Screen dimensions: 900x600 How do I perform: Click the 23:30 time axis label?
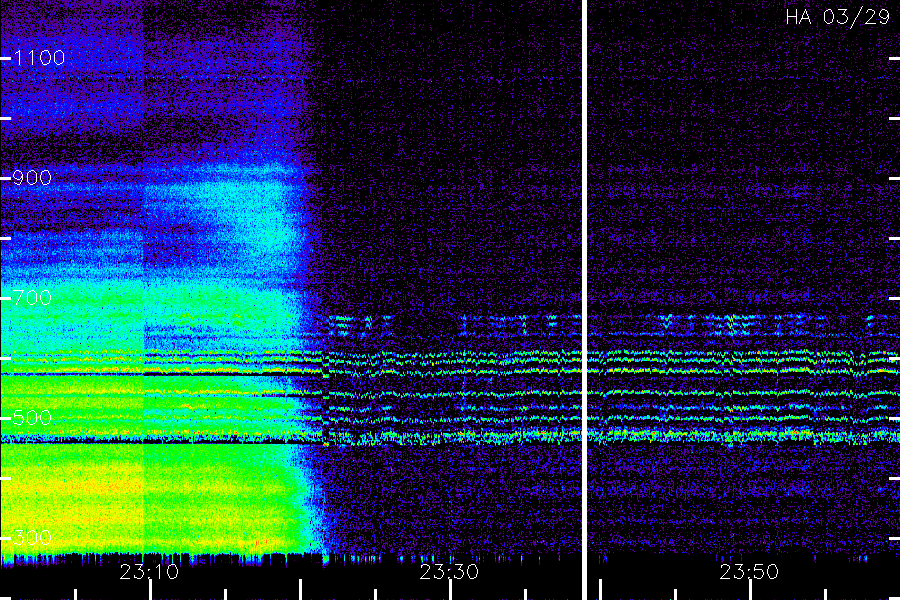point(449,572)
